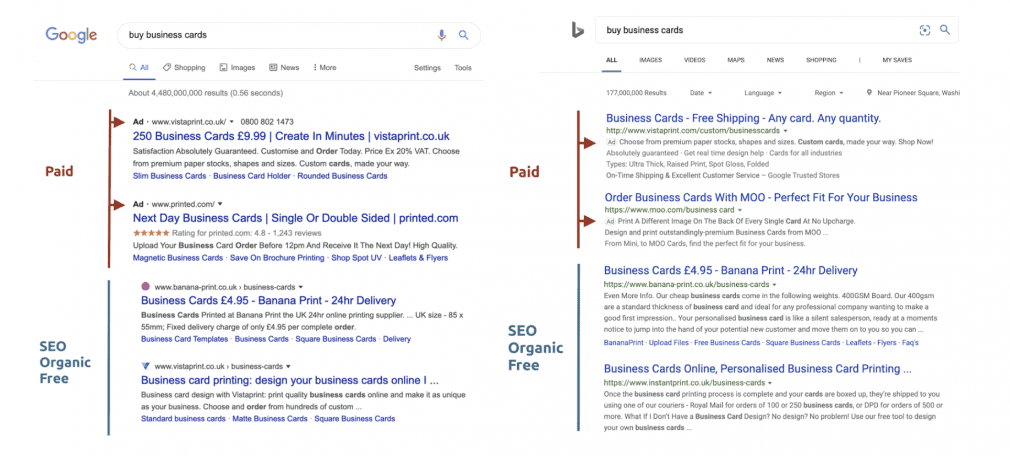Open the Google Images tab
This screenshot has height=456, width=1010.
(237, 68)
